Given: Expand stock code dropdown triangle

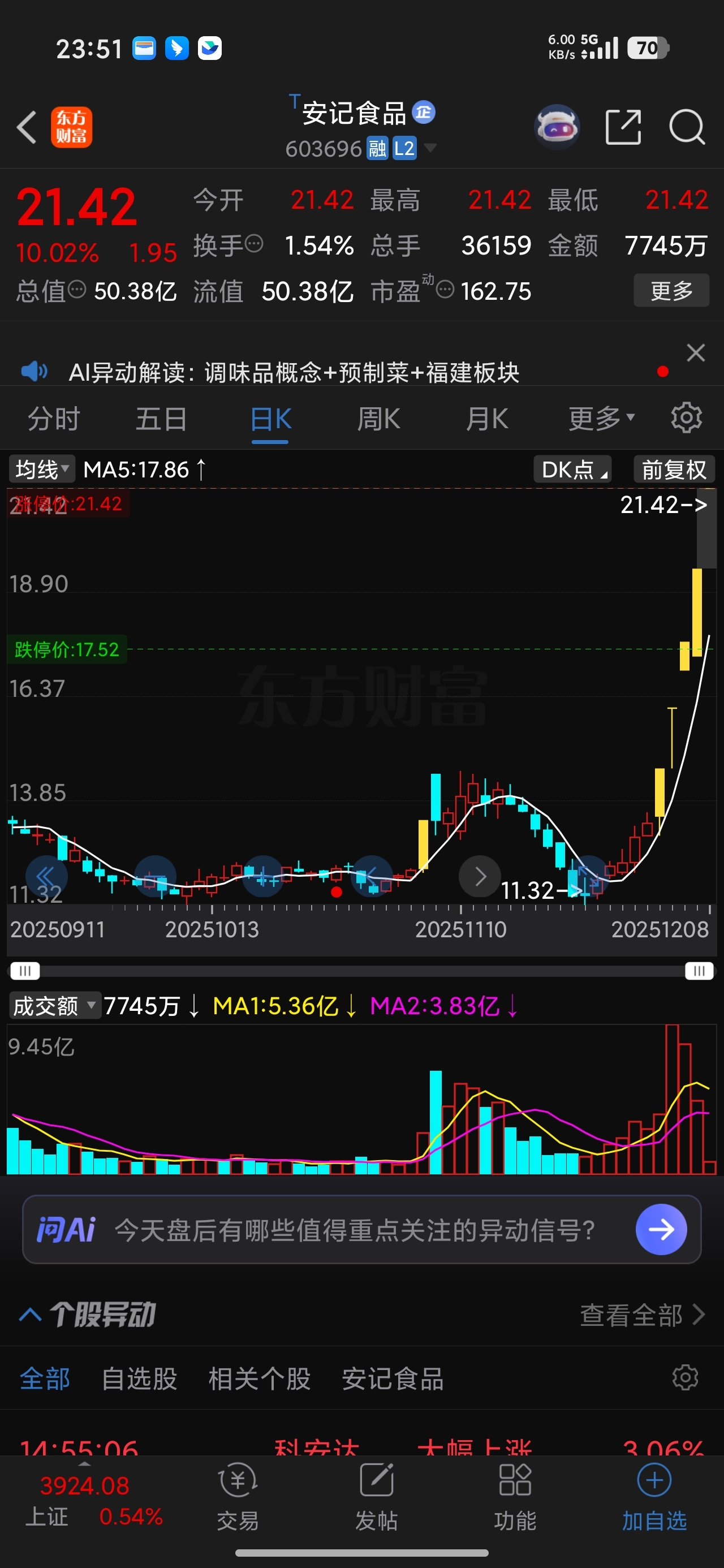Looking at the screenshot, I should (x=430, y=148).
